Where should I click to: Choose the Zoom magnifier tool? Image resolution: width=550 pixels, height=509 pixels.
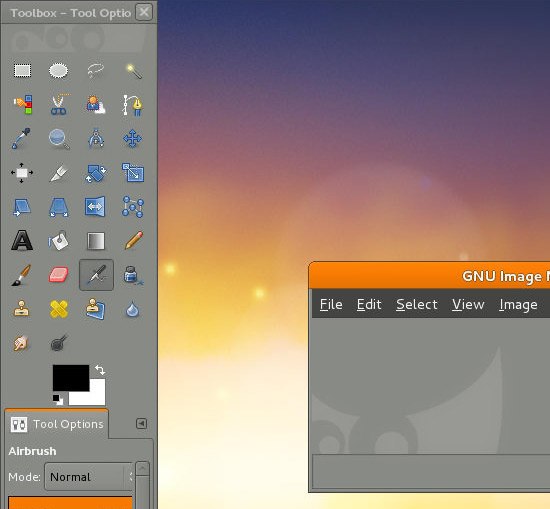59,139
